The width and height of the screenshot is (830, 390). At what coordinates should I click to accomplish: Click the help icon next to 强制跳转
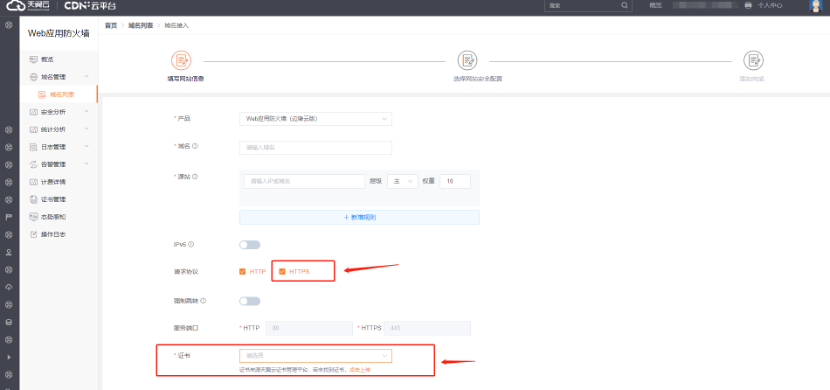coord(203,301)
